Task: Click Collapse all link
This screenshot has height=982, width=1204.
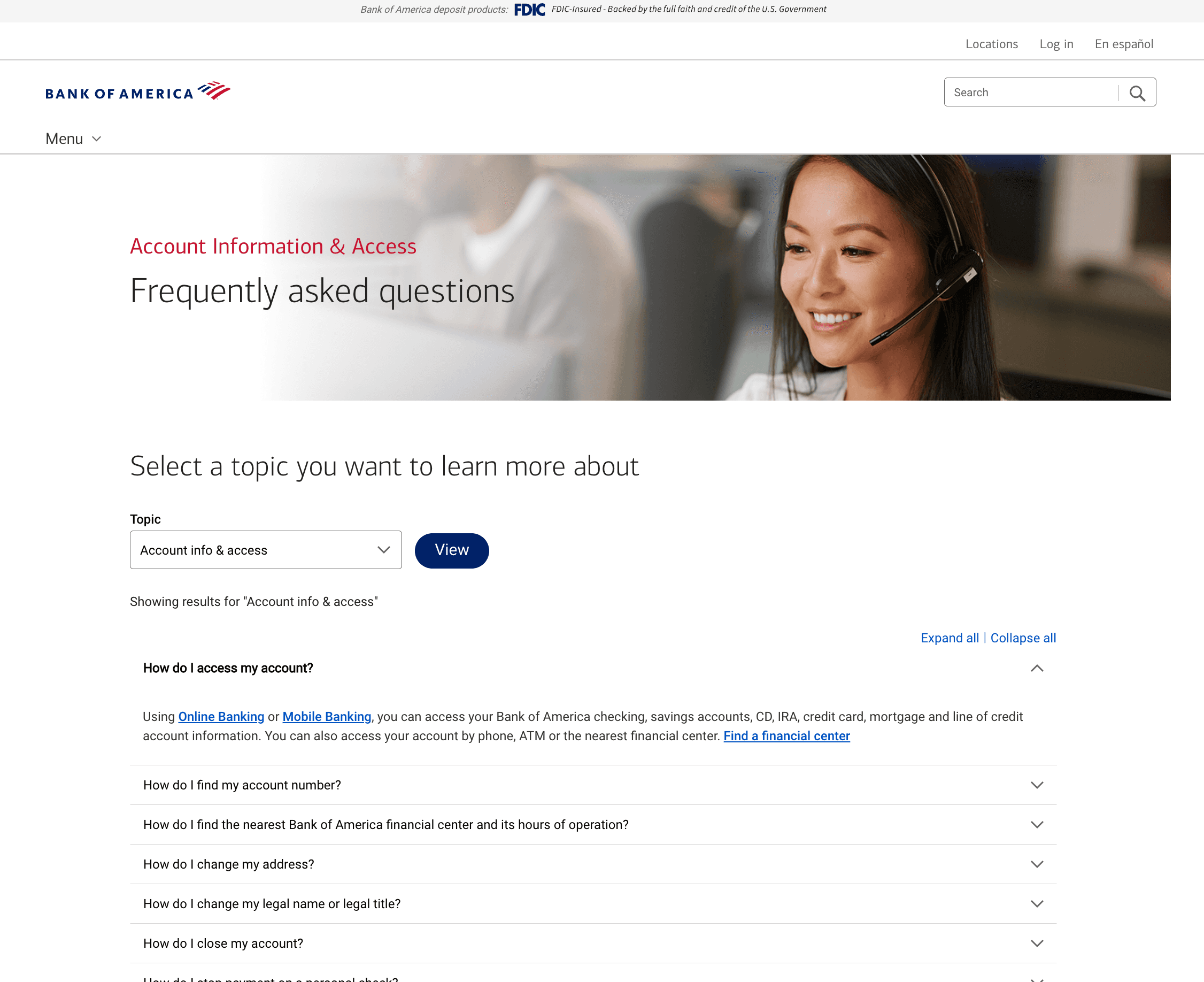Action: click(1023, 638)
